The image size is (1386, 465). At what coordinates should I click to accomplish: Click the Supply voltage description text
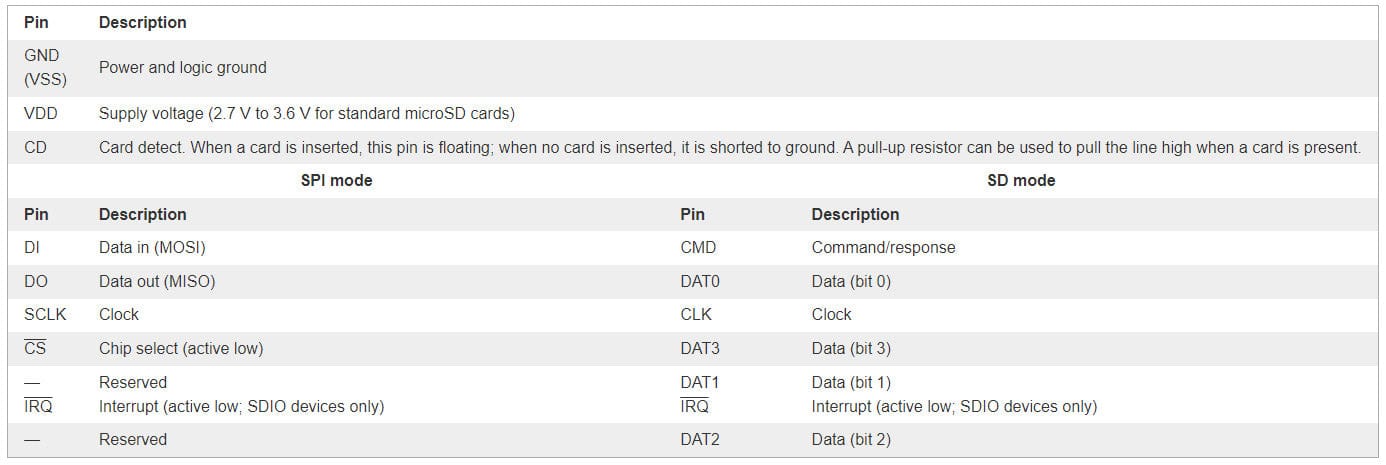tap(306, 114)
